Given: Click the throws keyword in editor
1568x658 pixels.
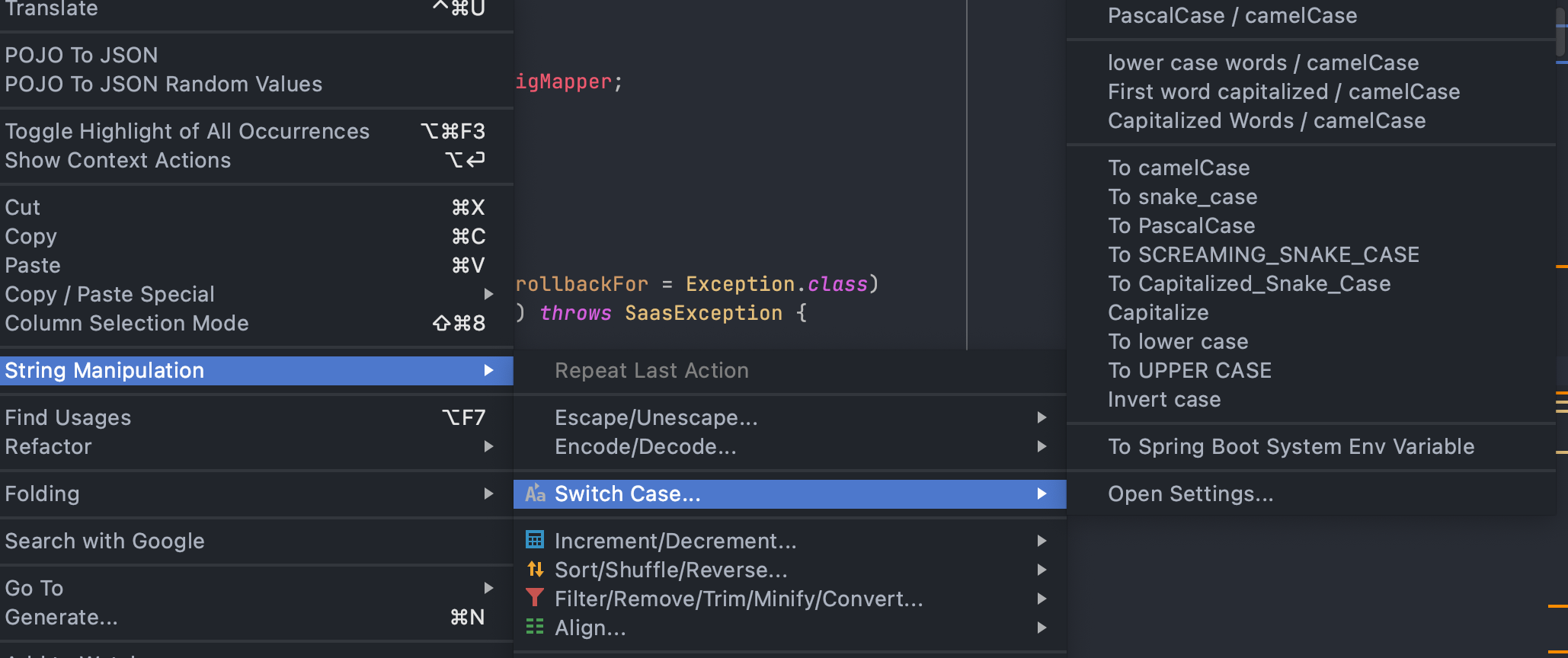Looking at the screenshot, I should pyautogui.click(x=575, y=313).
